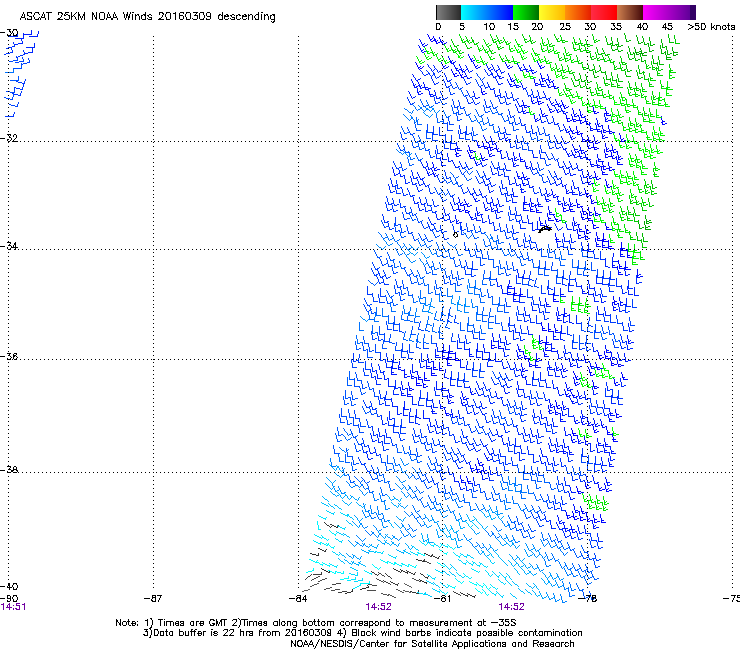The width and height of the screenshot is (740, 650).
Task: Click the purple 14:51 timestamp
Action: 13,607
